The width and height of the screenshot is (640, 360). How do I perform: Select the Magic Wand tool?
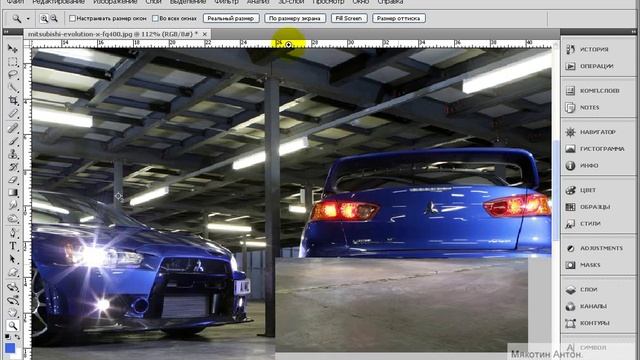coord(13,87)
